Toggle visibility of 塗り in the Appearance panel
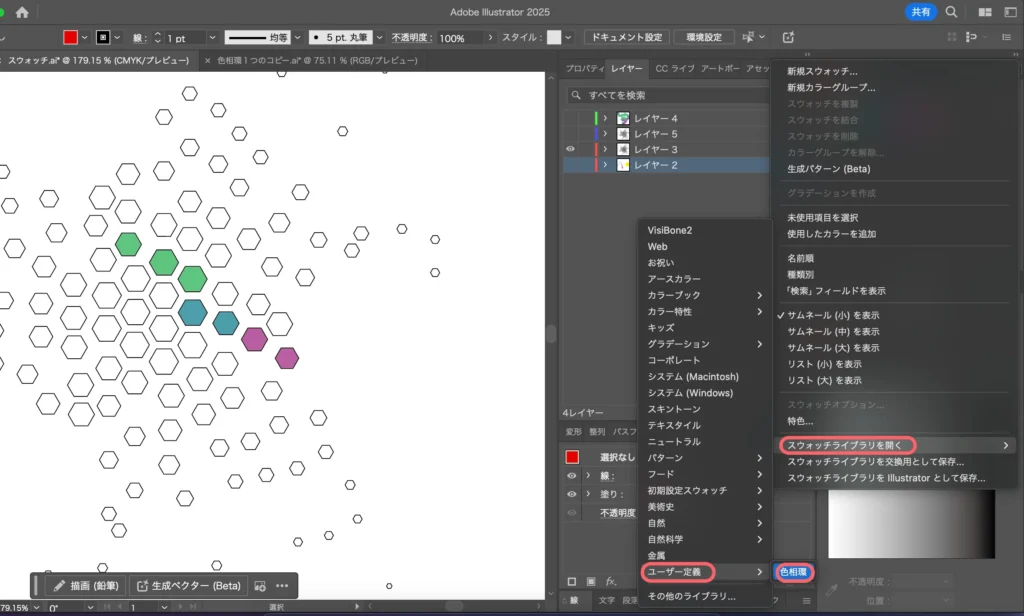The image size is (1024, 616). coord(572,494)
